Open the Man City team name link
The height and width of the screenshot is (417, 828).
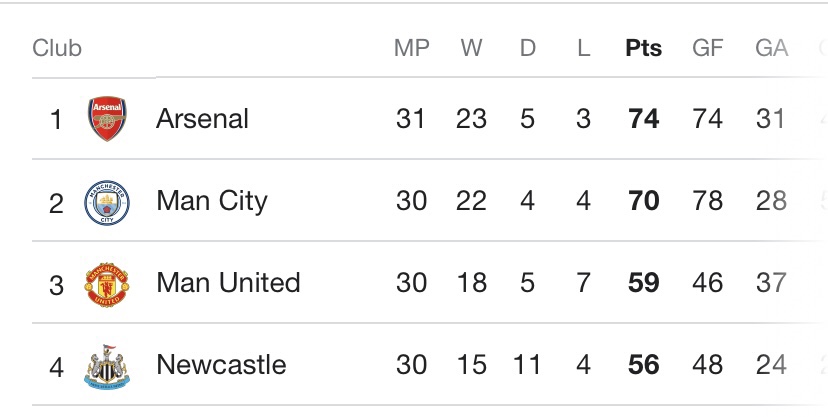(x=211, y=201)
